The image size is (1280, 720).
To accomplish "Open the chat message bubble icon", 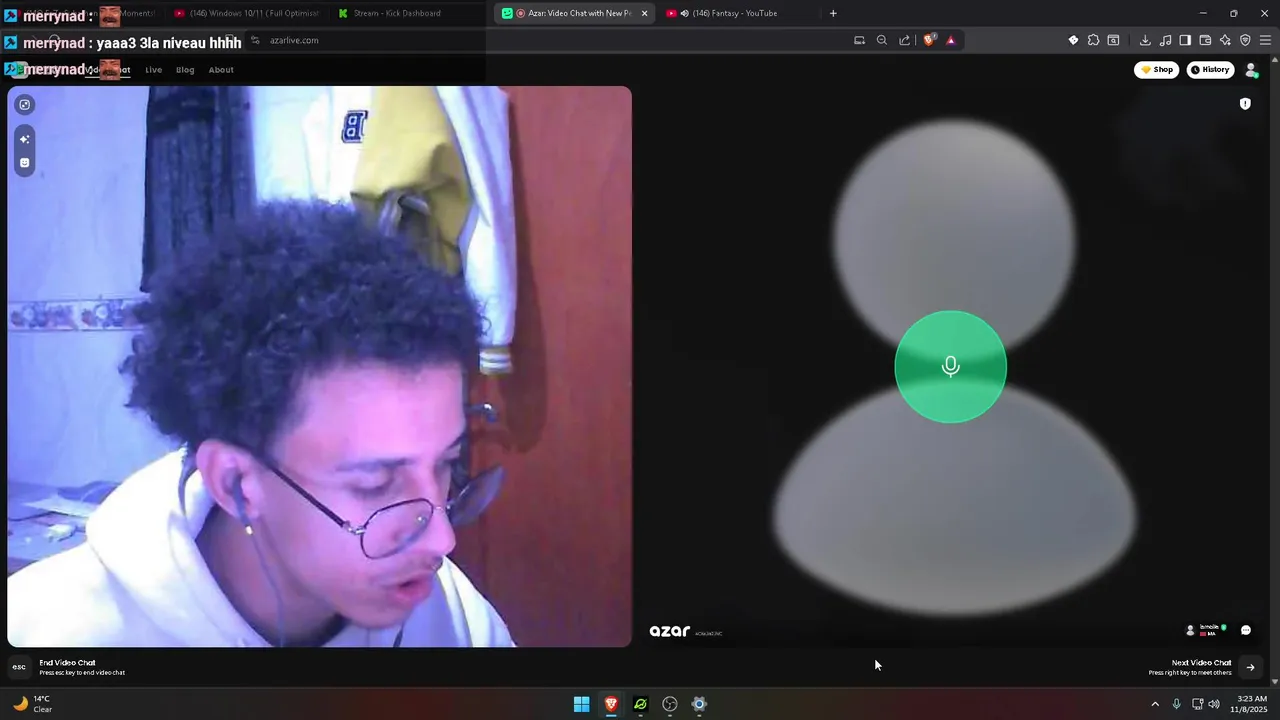I will [1245, 630].
